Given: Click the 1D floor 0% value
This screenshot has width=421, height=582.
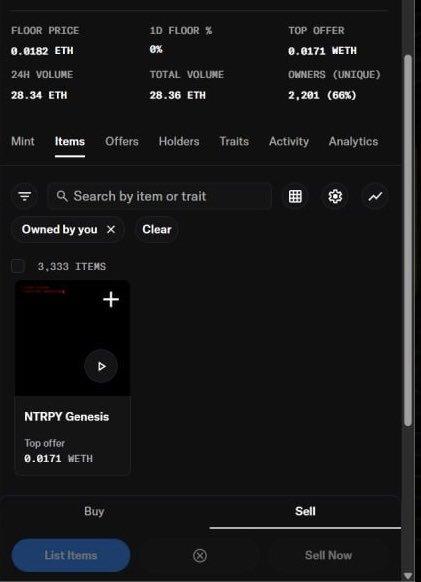Looking at the screenshot, I should coord(156,49).
